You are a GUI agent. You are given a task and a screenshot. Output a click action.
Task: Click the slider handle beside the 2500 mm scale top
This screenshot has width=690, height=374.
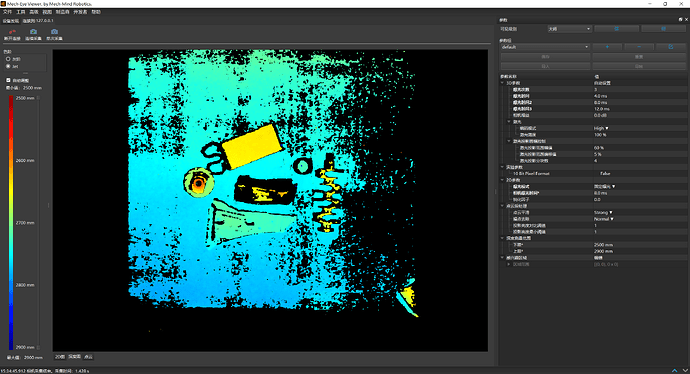38,98
